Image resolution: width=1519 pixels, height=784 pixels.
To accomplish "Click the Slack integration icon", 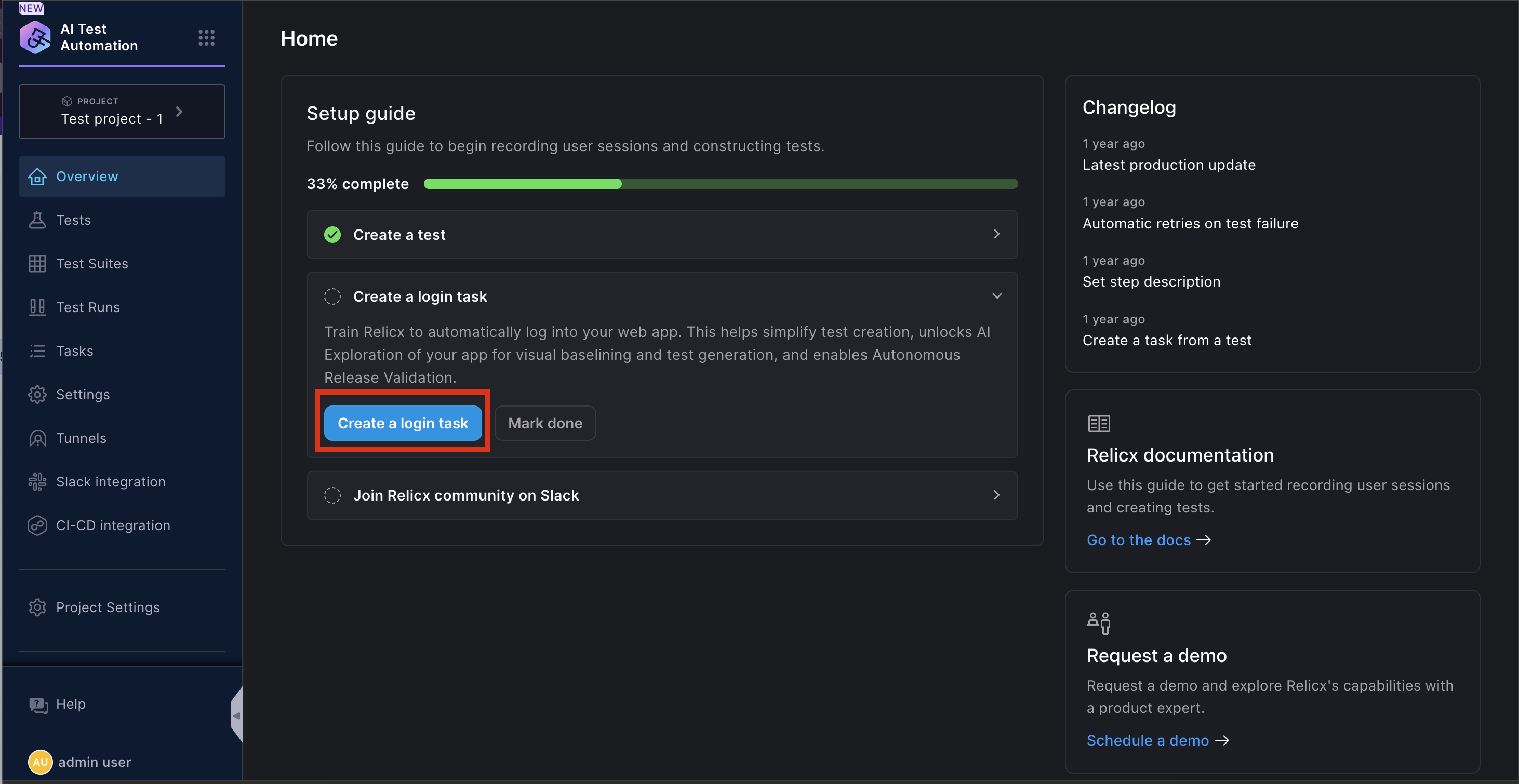I will point(37,482).
